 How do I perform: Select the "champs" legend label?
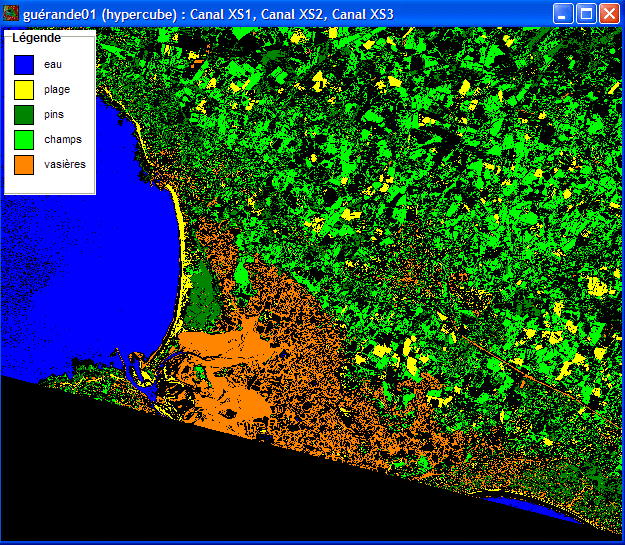click(x=62, y=139)
